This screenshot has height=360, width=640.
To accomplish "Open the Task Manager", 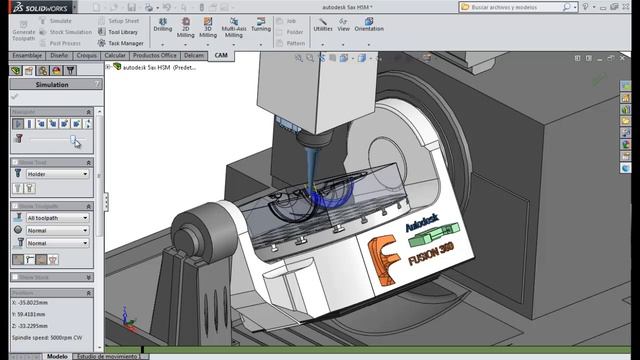I will point(121,43).
